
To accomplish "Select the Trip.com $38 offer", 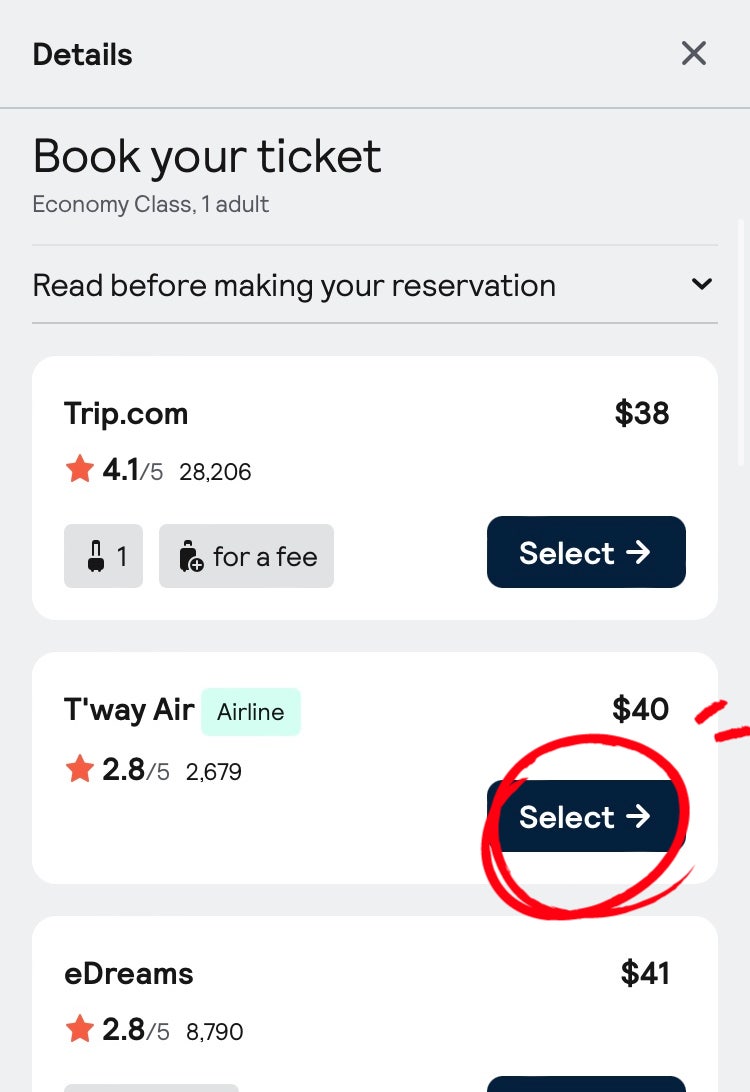I will click(x=586, y=552).
